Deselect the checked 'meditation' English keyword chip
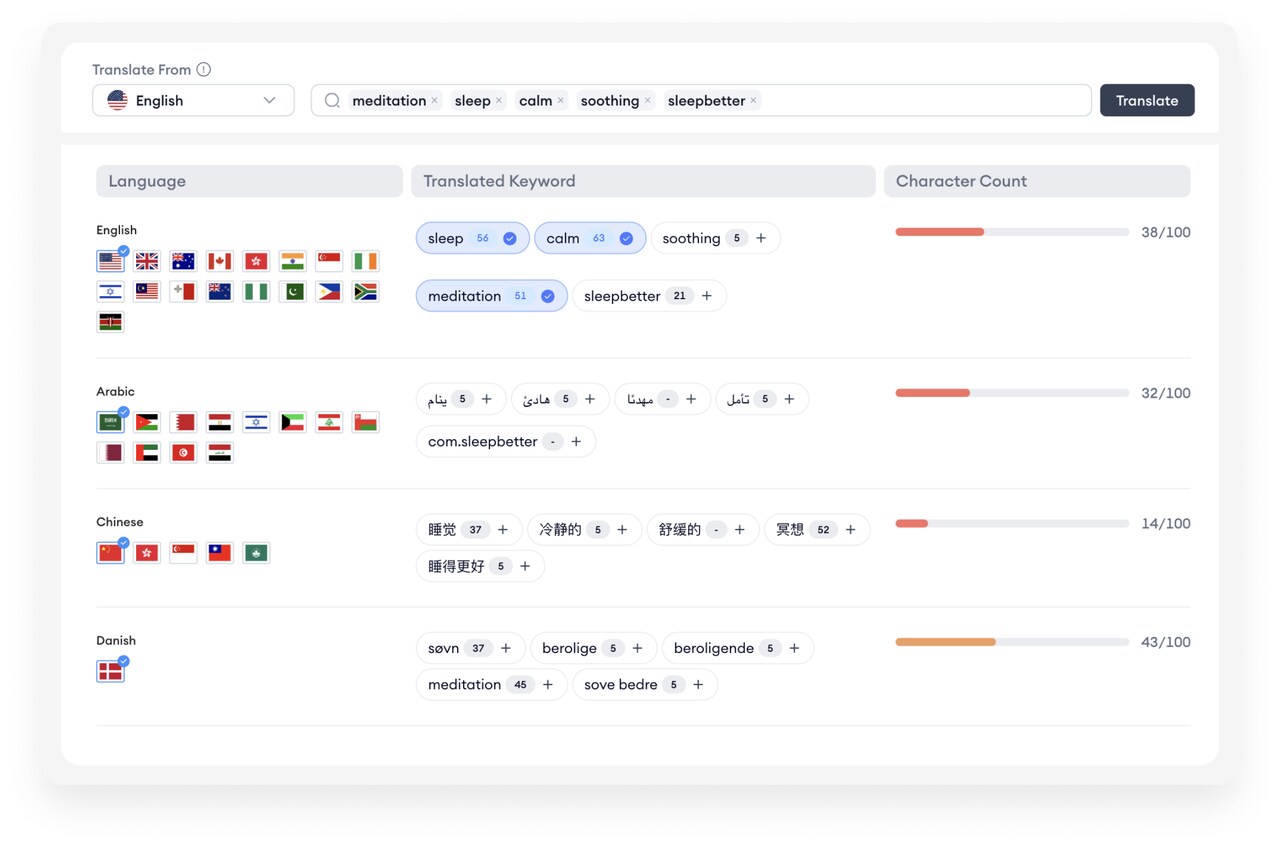The image size is (1280, 846). (548, 296)
